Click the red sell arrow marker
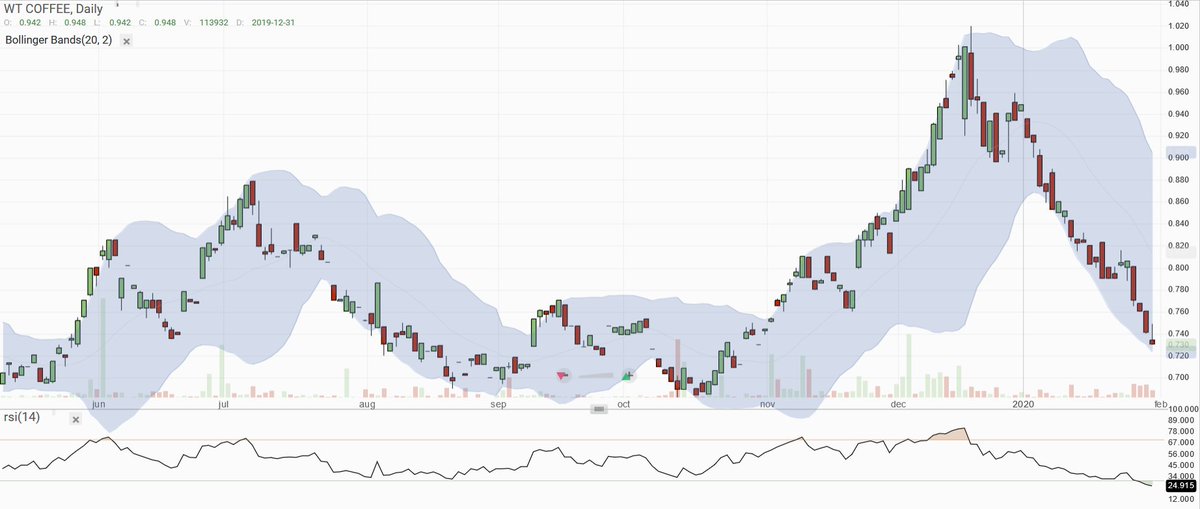This screenshot has height=509, width=1200. point(562,375)
